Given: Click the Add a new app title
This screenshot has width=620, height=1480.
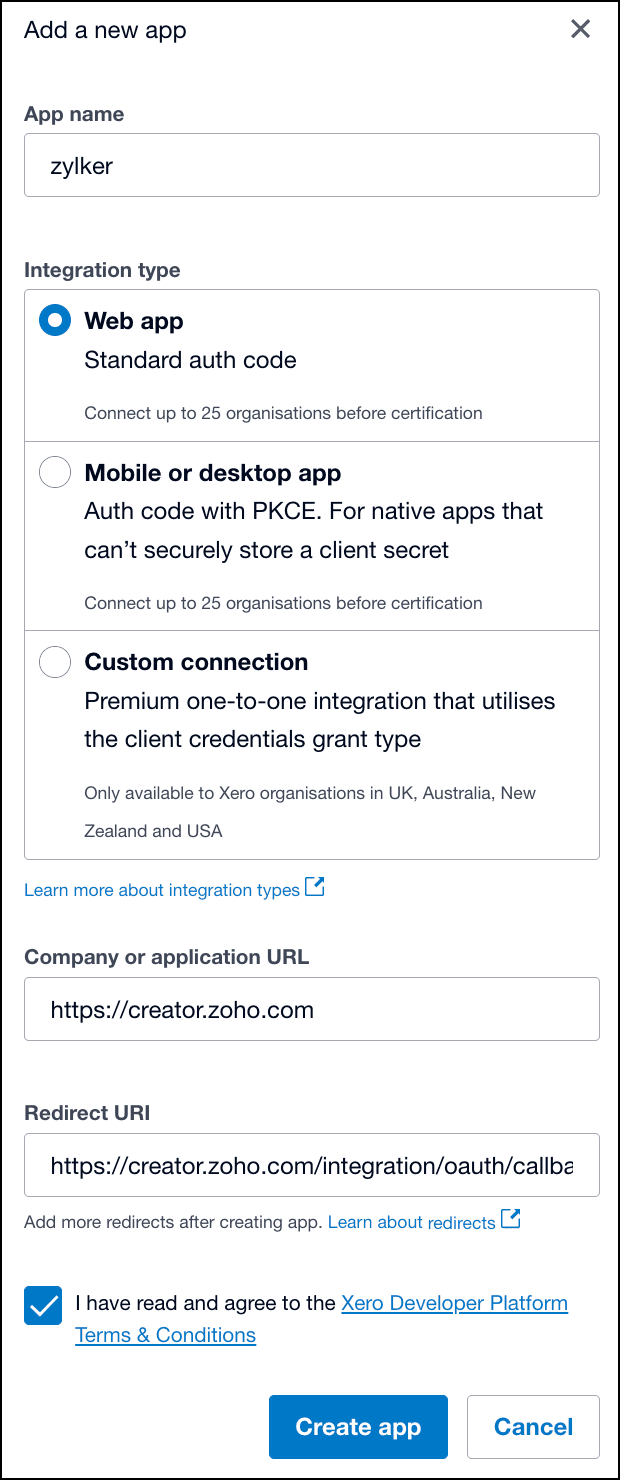Looking at the screenshot, I should coord(105,30).
